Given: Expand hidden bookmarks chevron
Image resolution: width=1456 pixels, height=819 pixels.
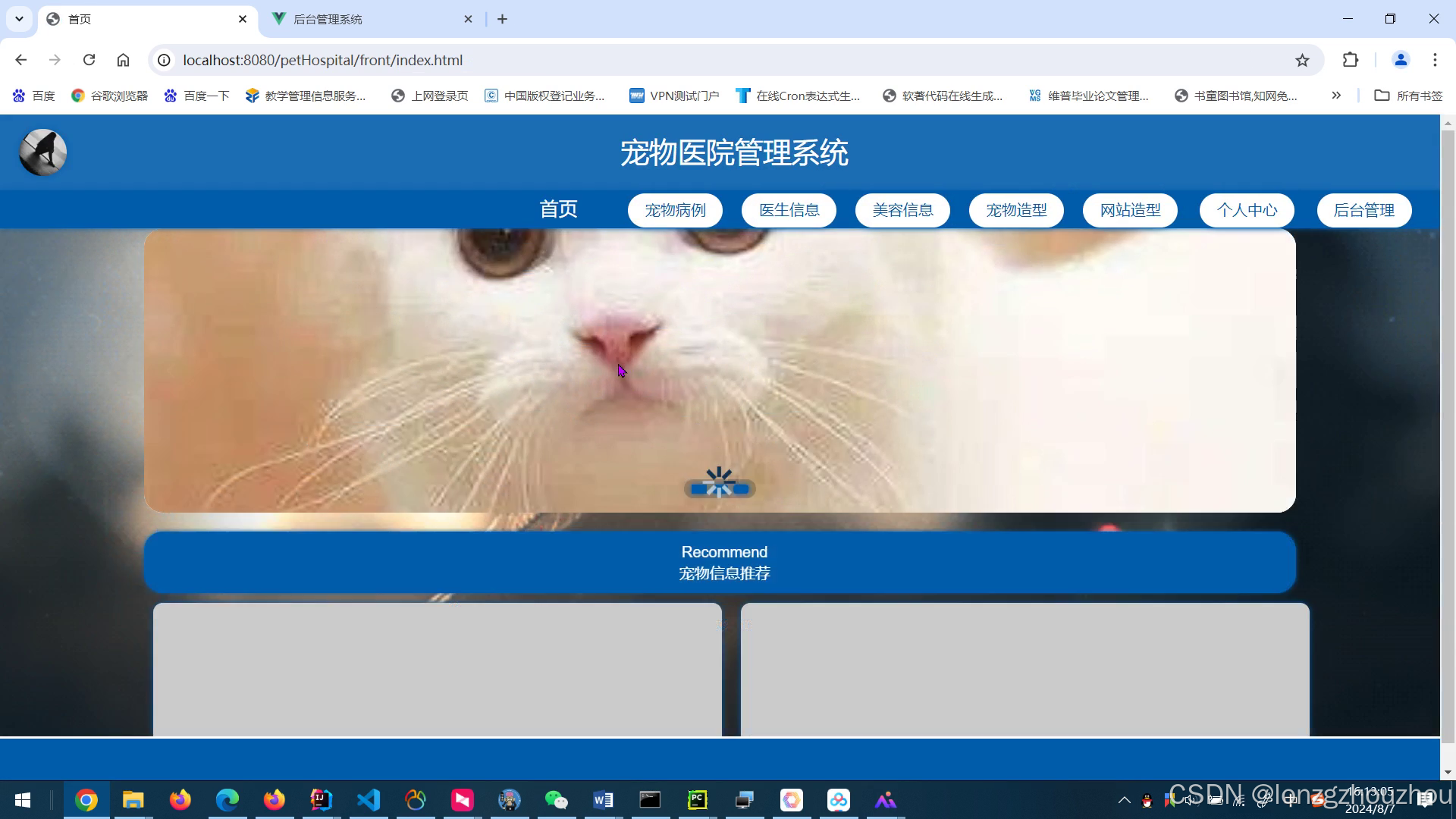Looking at the screenshot, I should point(1336,96).
